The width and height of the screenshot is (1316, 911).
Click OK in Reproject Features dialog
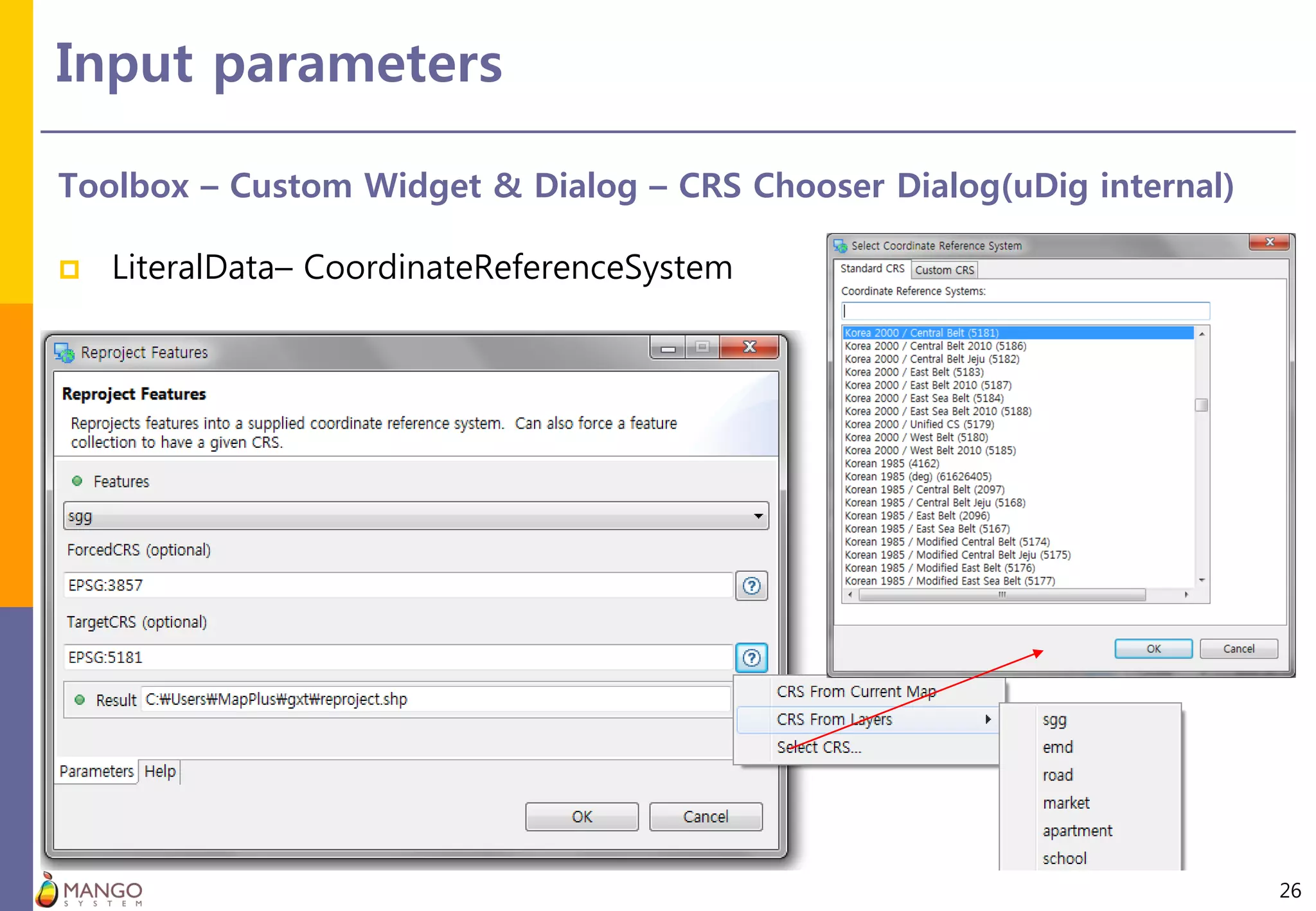582,817
